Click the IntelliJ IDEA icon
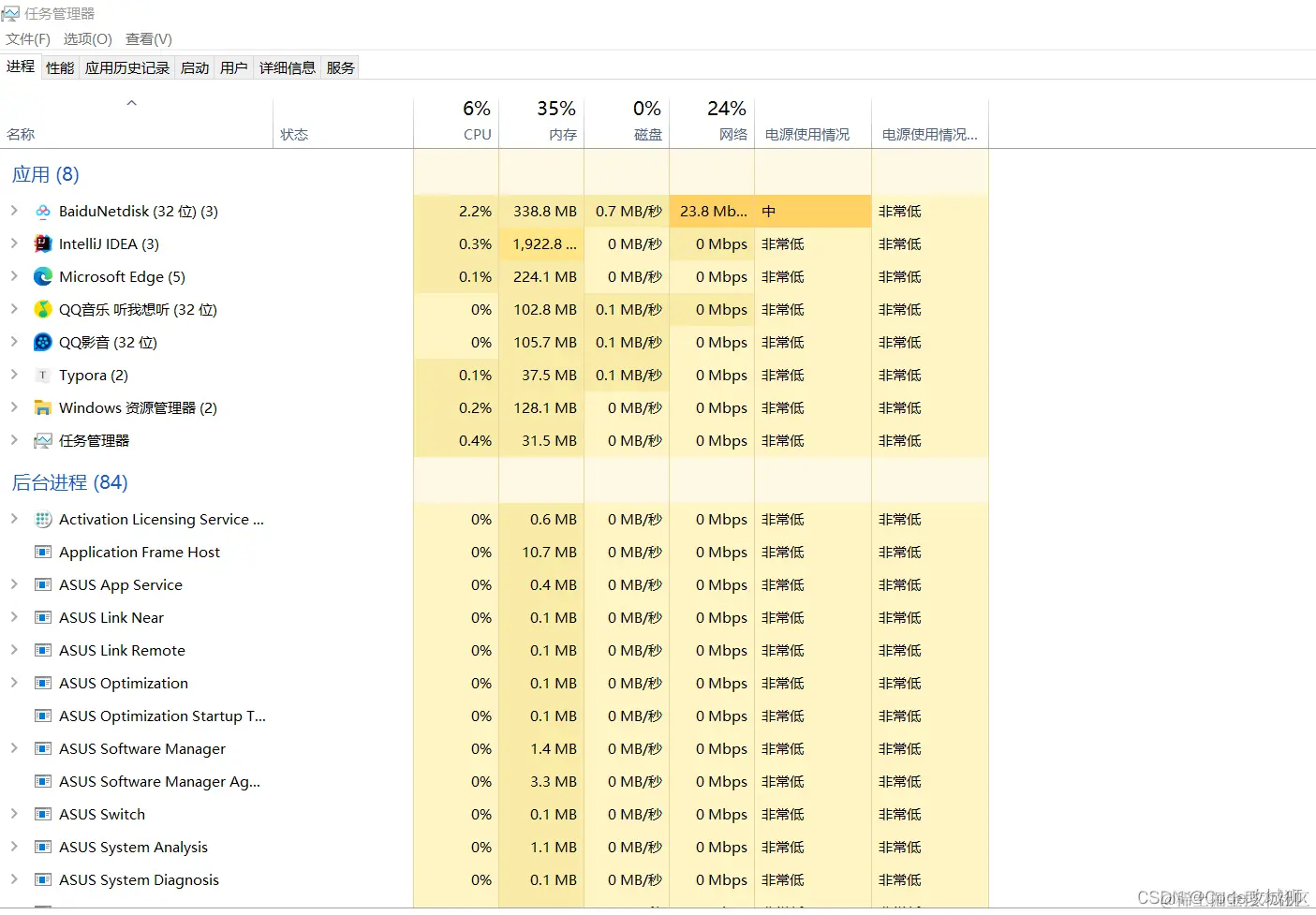Screen dimensions: 1316x915 43,244
